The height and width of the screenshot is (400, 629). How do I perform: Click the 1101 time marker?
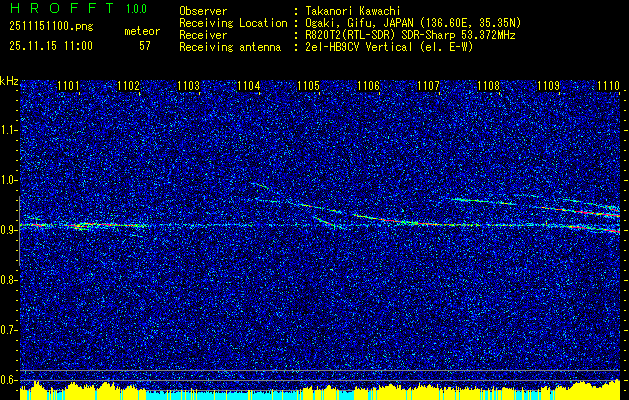click(68, 87)
